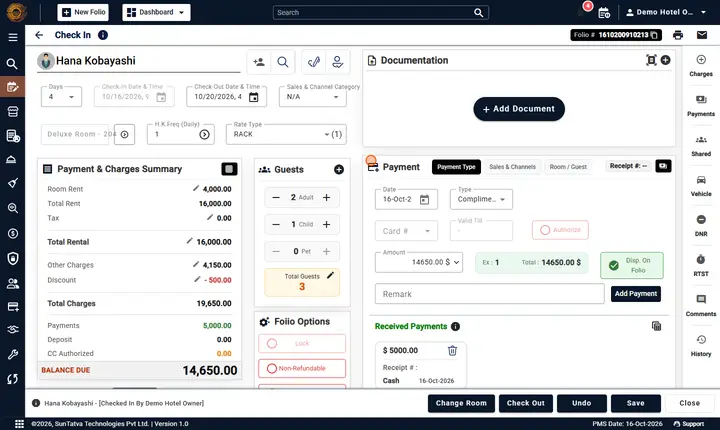720x430 pixels.
Task: Switch to the Sales & Channels tab
Action: tap(512, 167)
